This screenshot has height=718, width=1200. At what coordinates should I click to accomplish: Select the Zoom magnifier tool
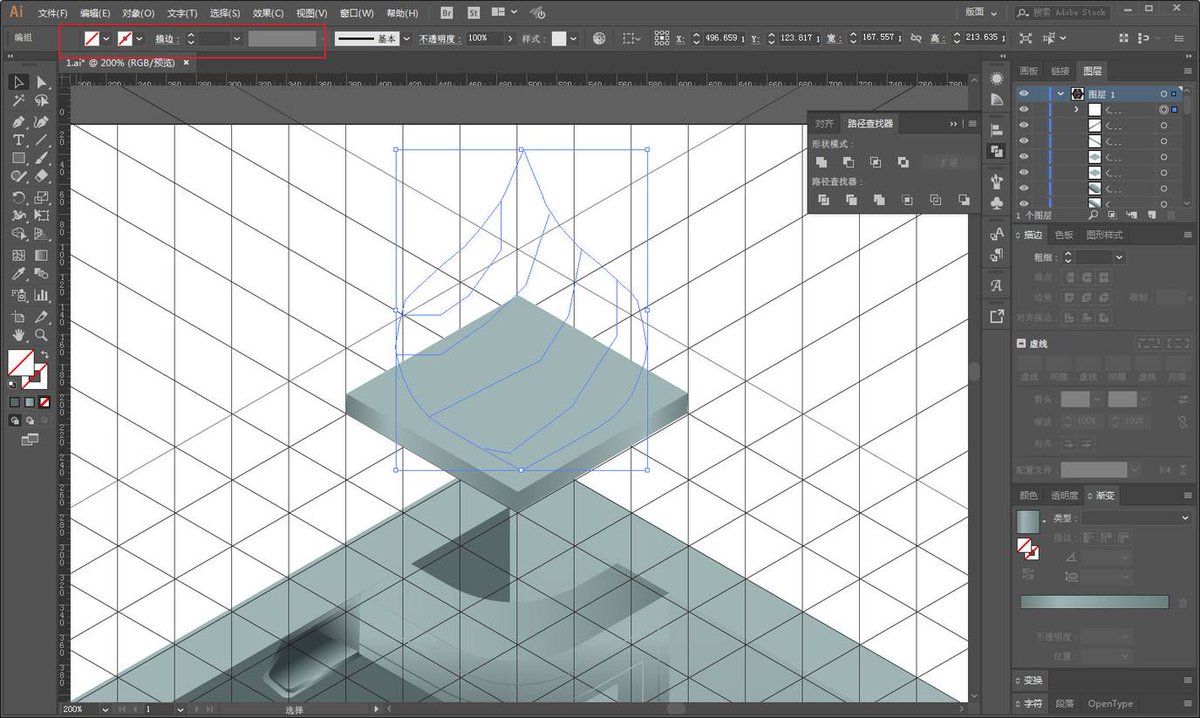coord(41,334)
